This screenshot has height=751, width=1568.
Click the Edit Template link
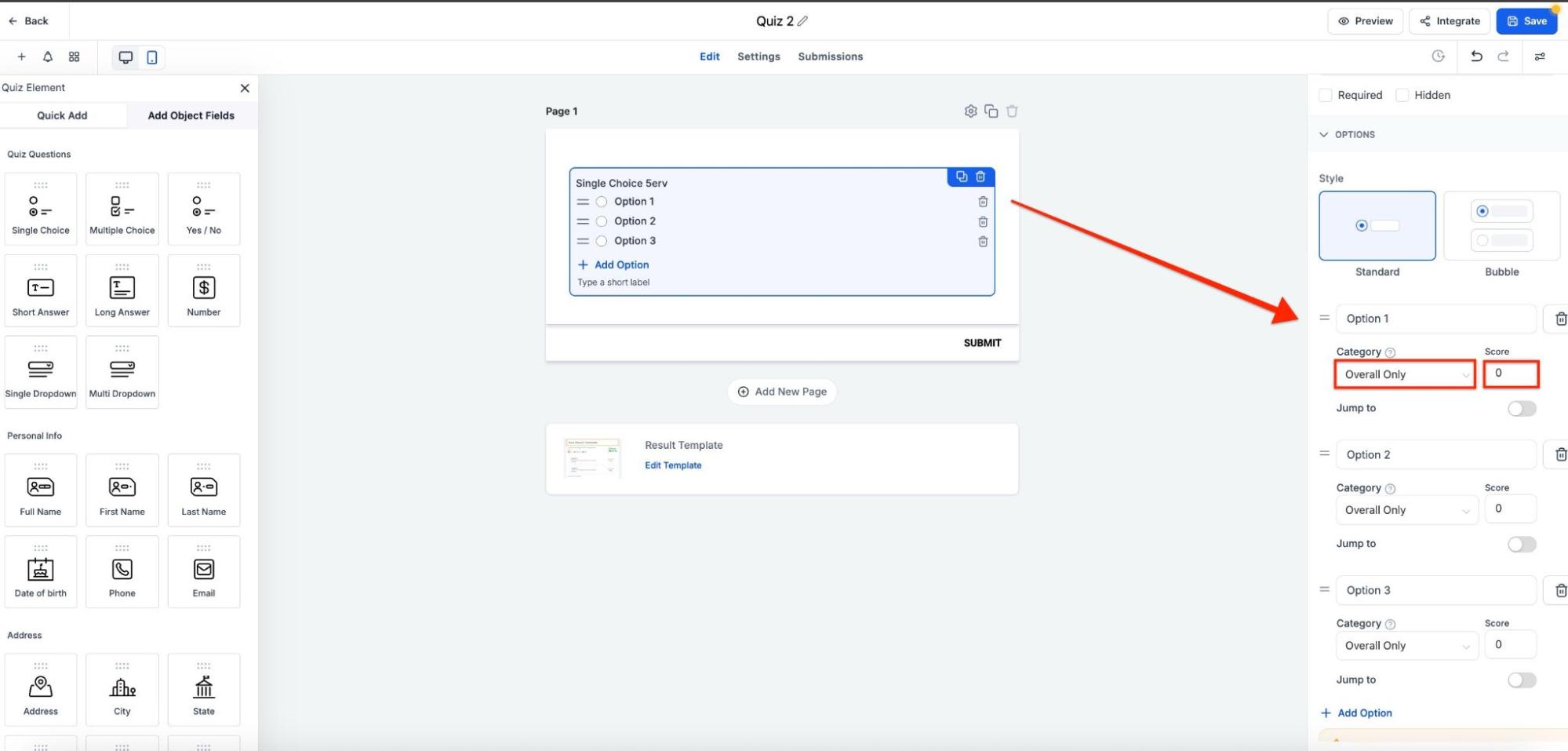tap(673, 465)
